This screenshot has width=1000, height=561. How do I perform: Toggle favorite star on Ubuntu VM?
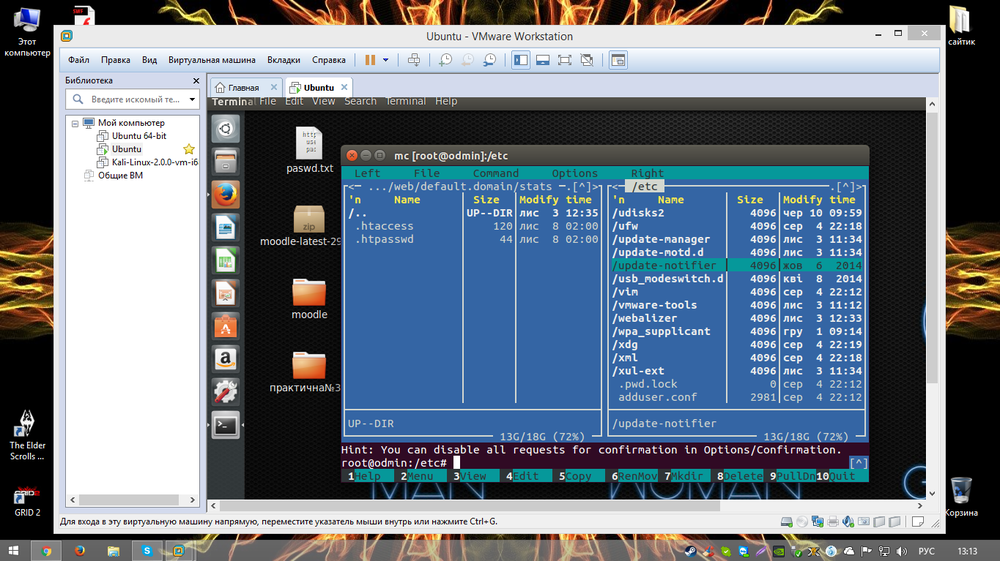[189, 149]
